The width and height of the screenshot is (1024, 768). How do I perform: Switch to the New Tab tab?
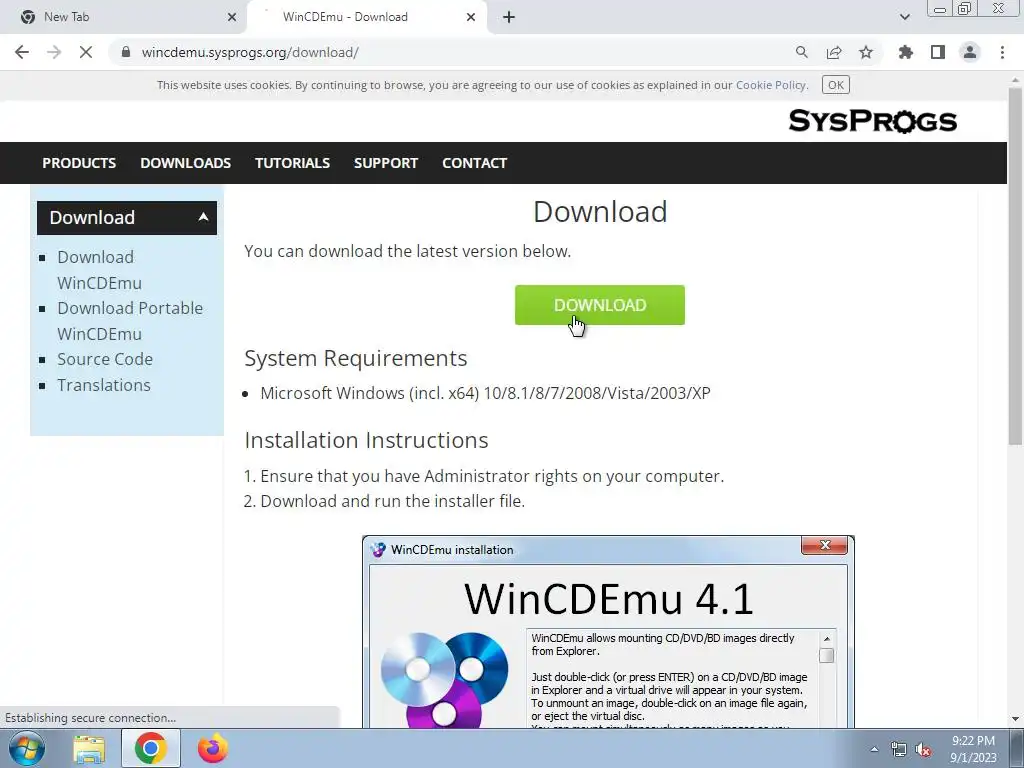(123, 17)
